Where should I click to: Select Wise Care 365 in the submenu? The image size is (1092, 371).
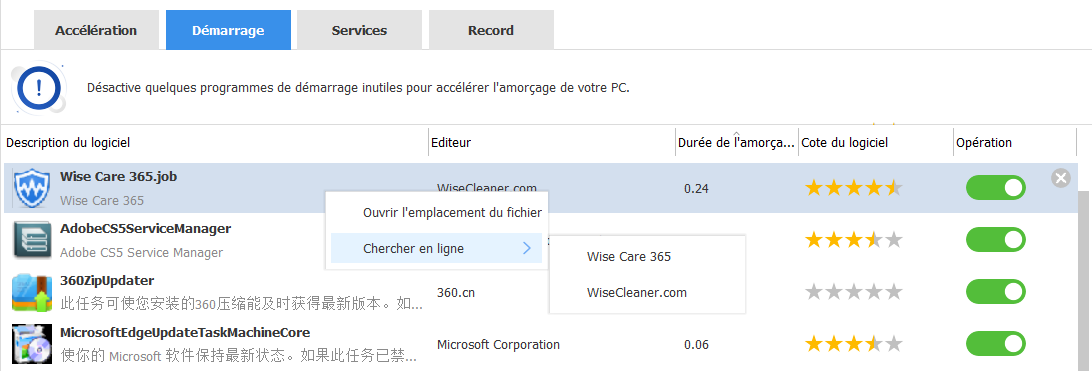[629, 257]
